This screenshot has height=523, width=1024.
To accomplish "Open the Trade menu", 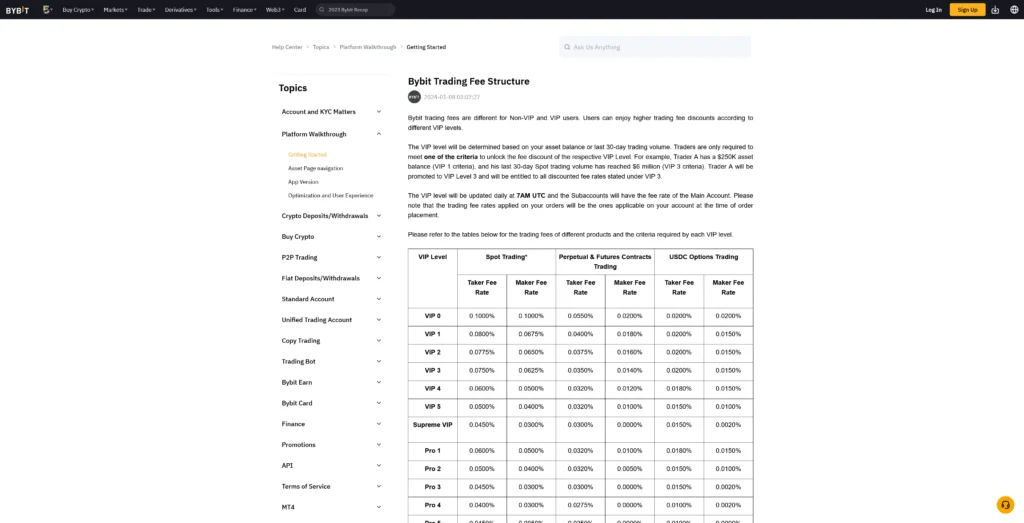I will [x=146, y=10].
